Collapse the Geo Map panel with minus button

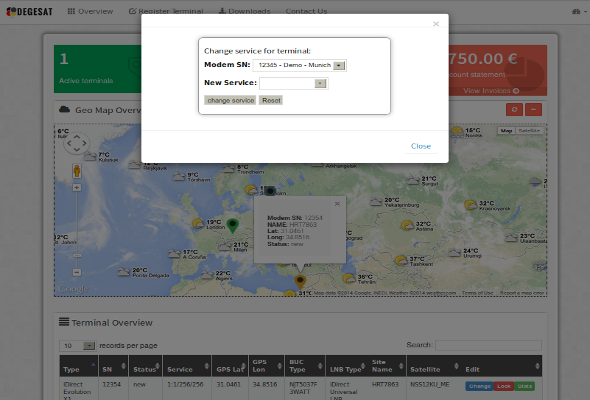point(533,110)
